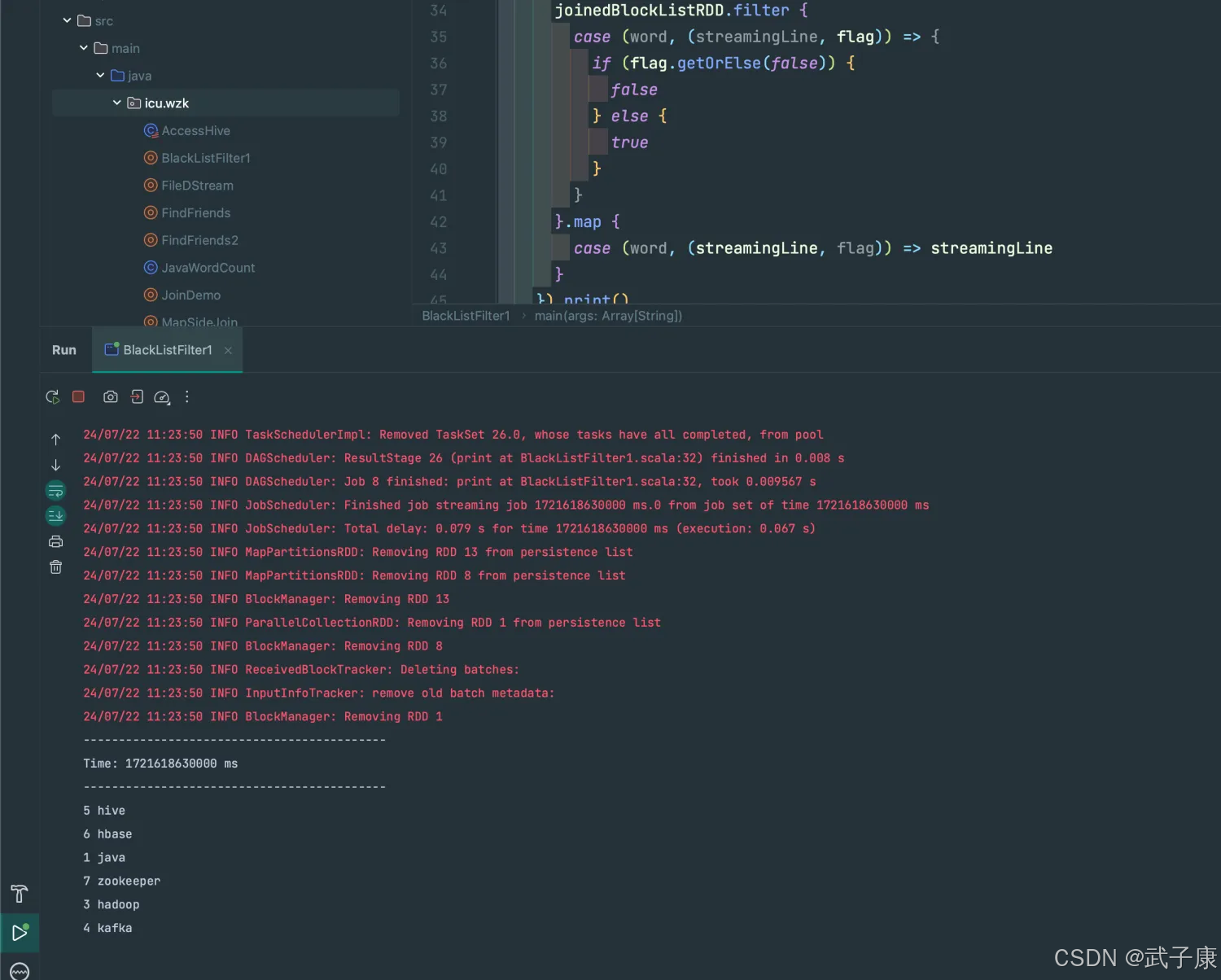
Task: Collapse the main folder
Action: pyautogui.click(x=84, y=48)
